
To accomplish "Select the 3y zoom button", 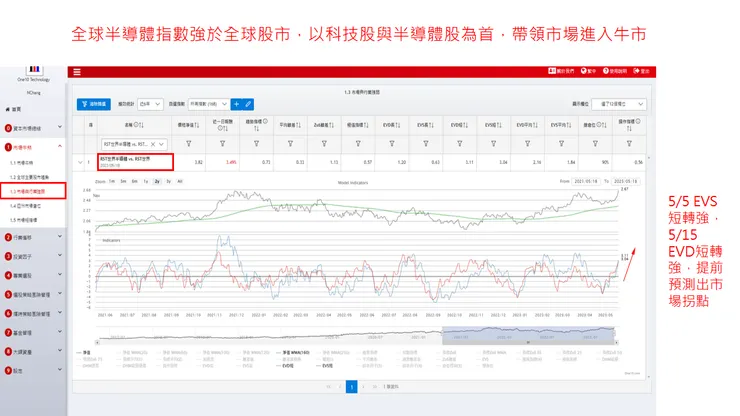I will 168,181.
